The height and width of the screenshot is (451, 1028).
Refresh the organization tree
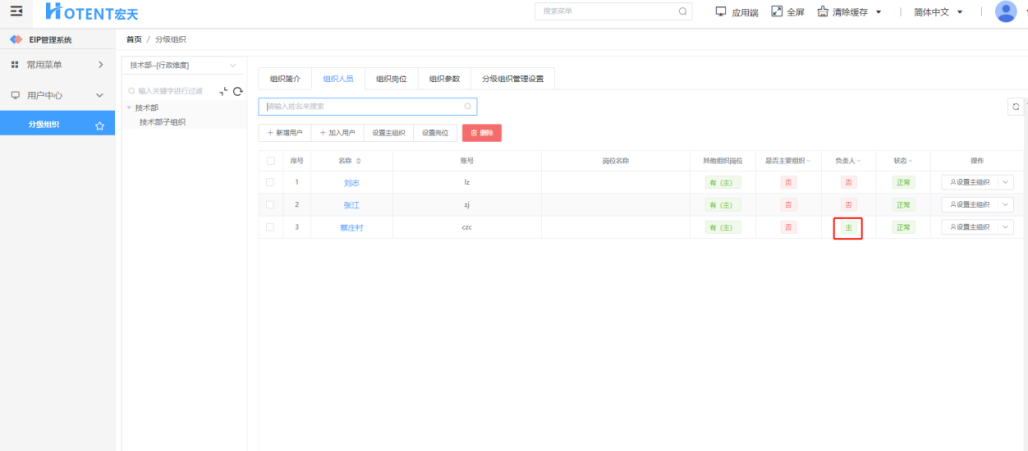pyautogui.click(x=238, y=92)
